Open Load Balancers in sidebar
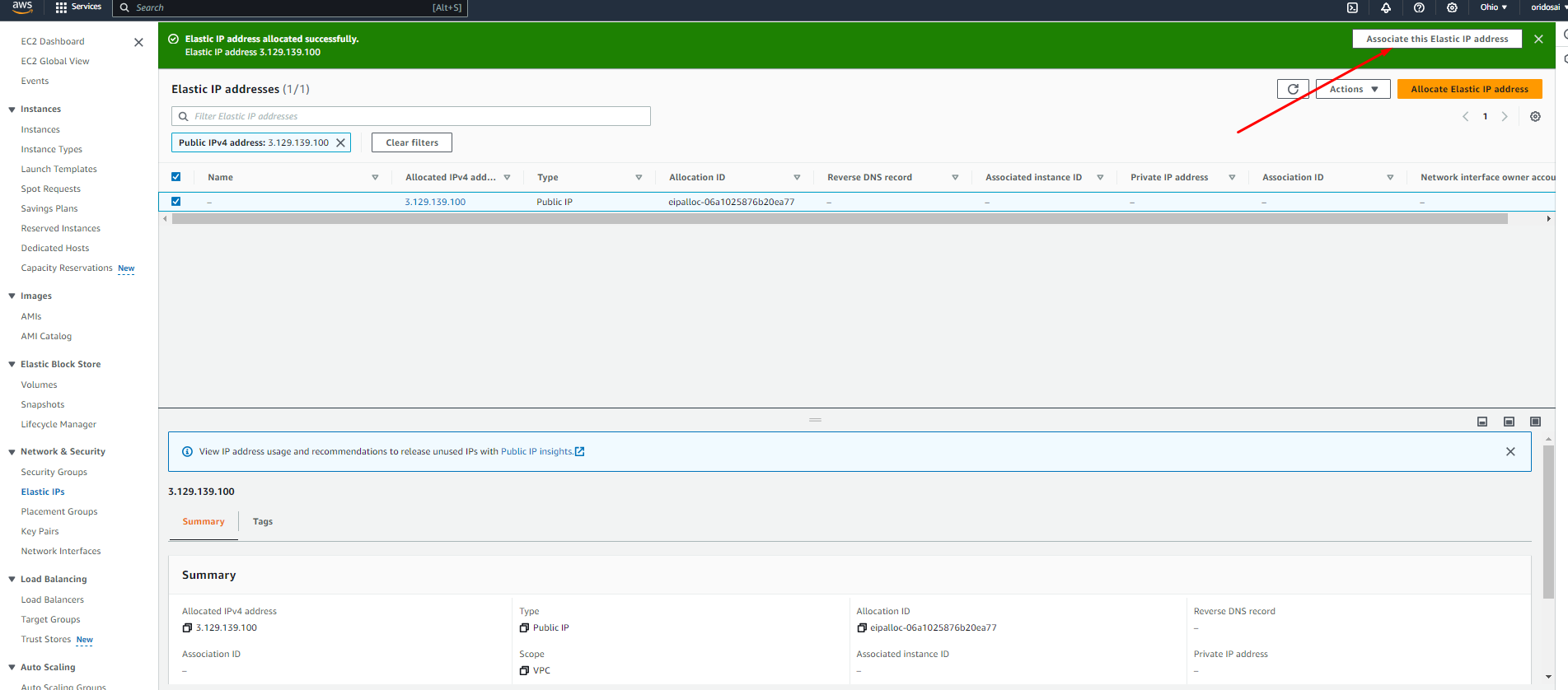The image size is (1568, 690). pyautogui.click(x=53, y=600)
